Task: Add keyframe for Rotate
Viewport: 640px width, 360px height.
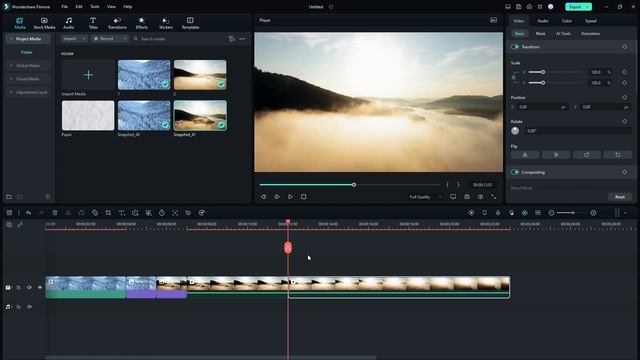Action: pyautogui.click(x=624, y=121)
